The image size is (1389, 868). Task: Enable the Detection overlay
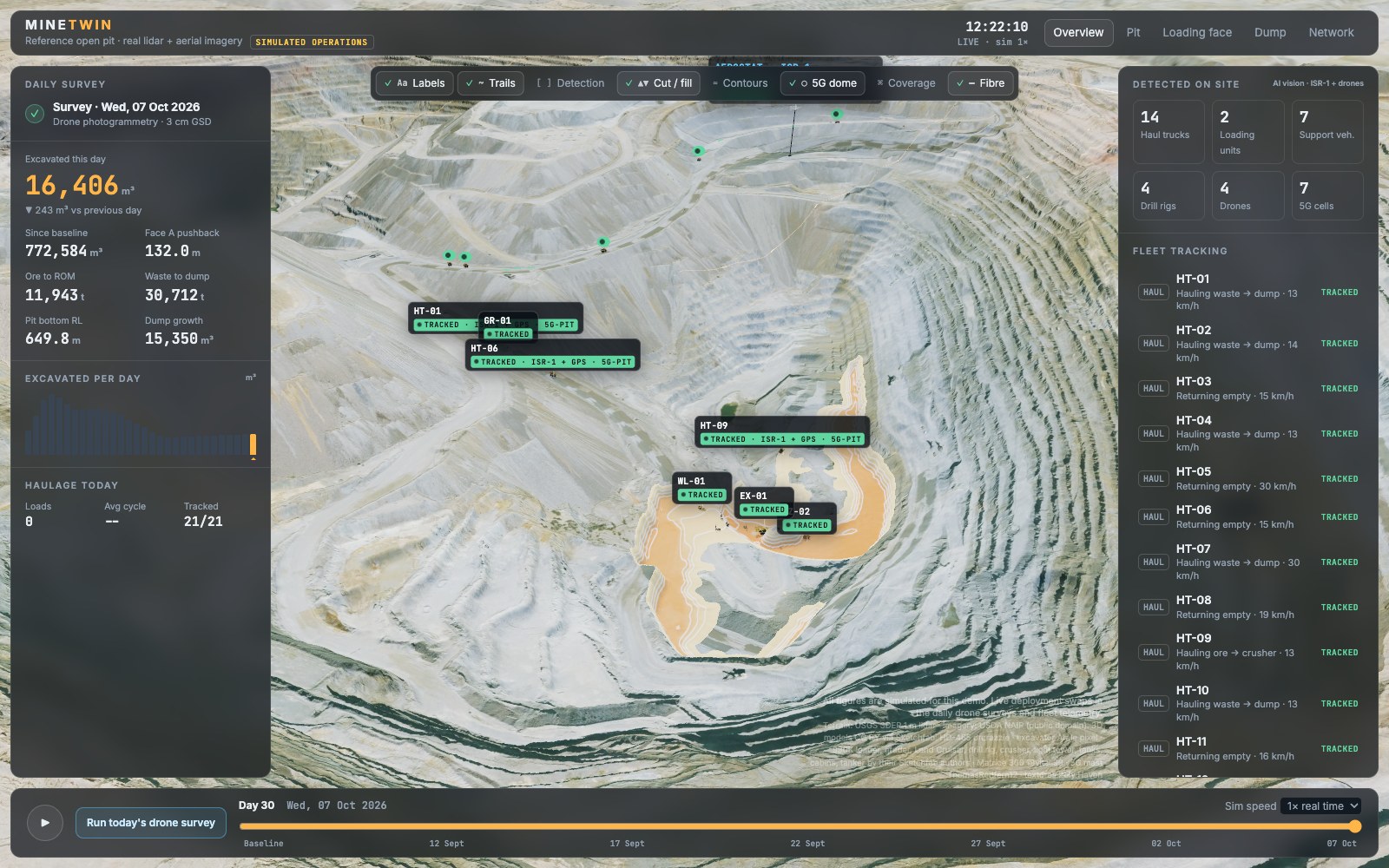point(570,83)
